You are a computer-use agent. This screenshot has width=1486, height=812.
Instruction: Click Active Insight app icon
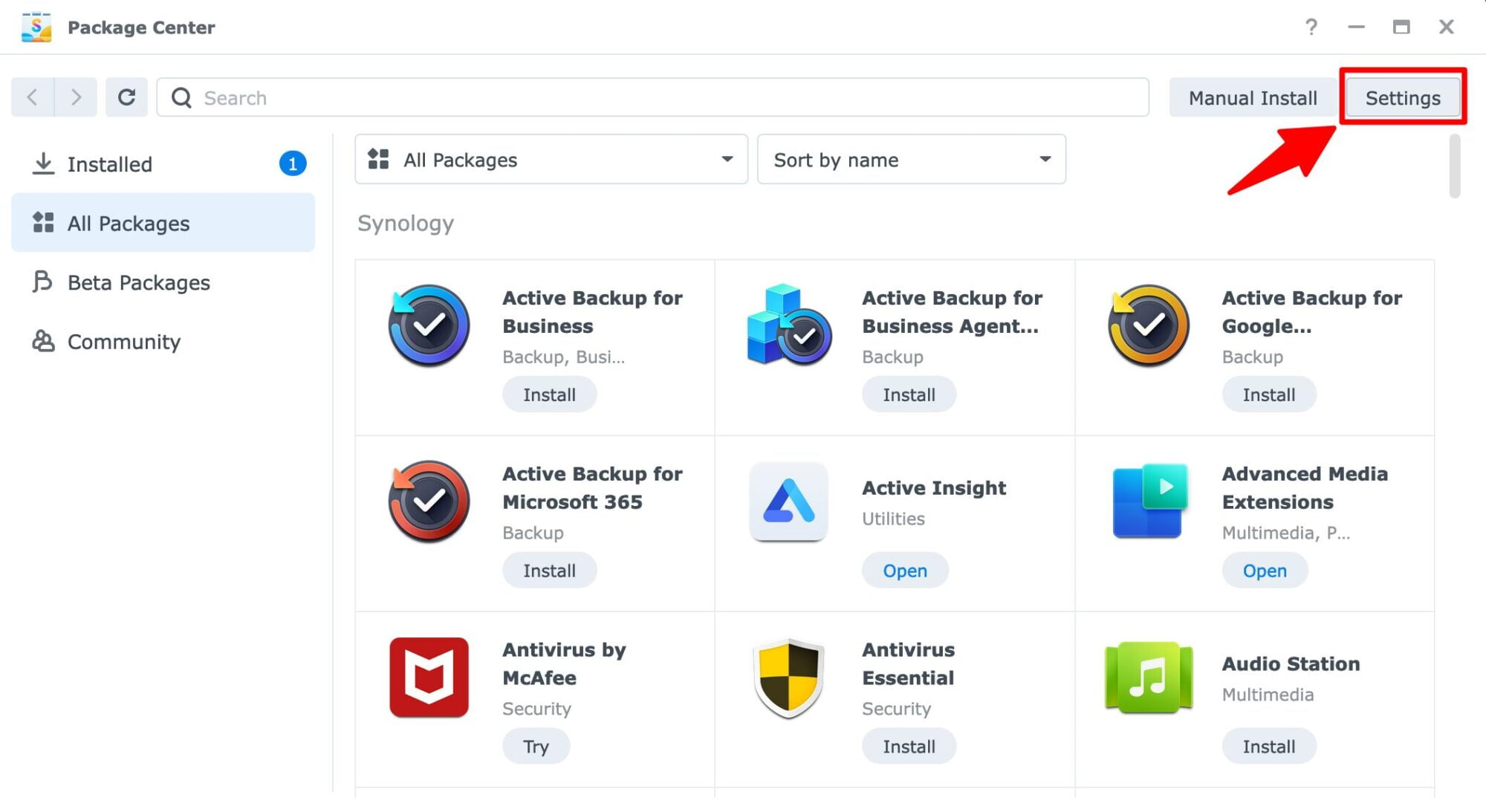(788, 501)
